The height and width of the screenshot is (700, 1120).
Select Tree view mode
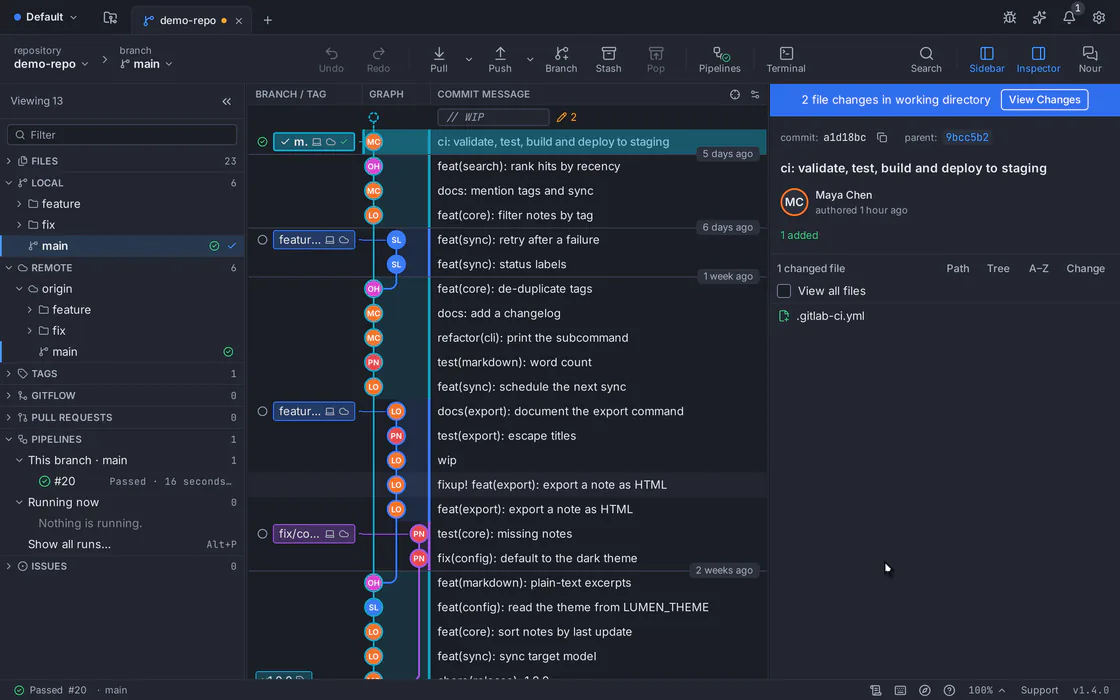[x=998, y=269]
